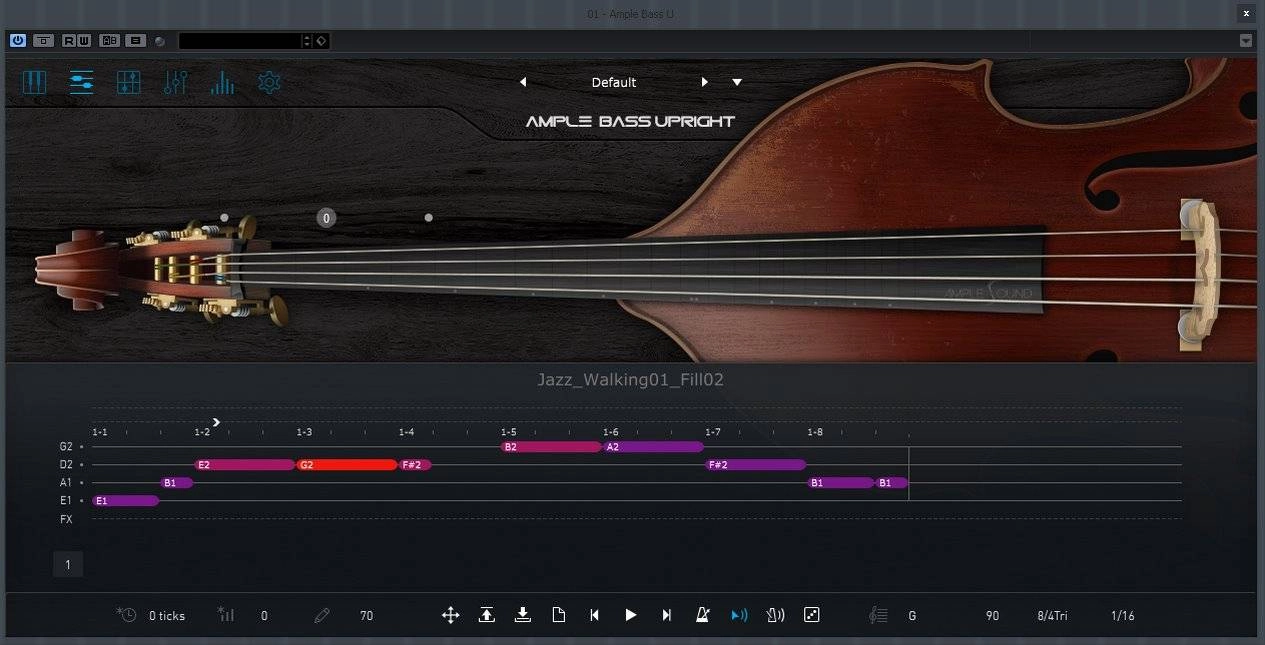Enable automation Write (W) button
This screenshot has height=645, width=1265.
tap(84, 41)
